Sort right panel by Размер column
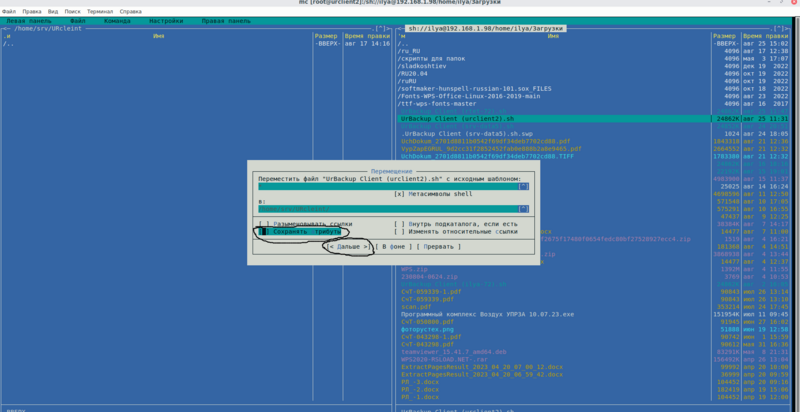Image resolution: width=800 pixels, height=412 pixels. coord(725,36)
